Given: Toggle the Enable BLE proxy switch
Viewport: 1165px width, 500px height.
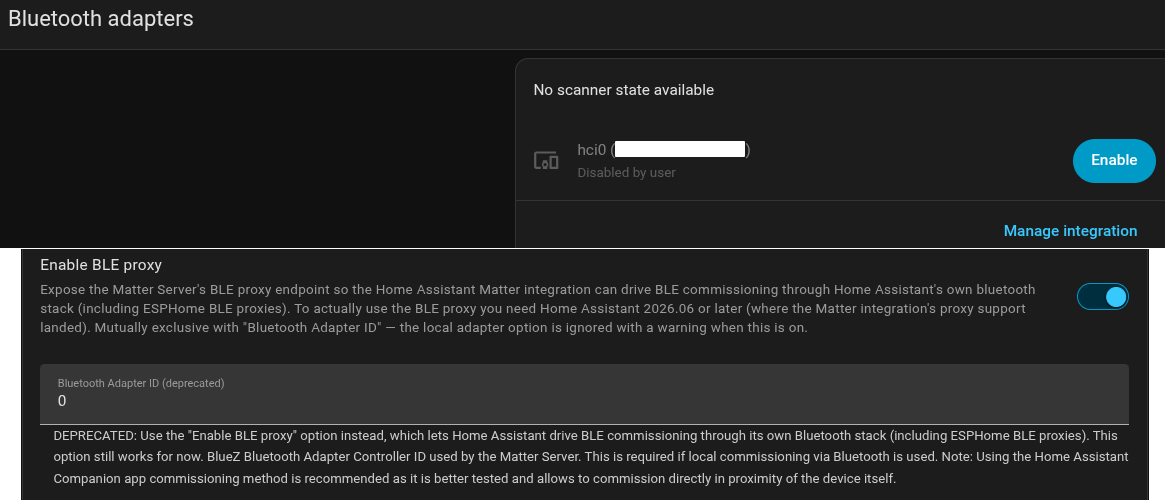Looking at the screenshot, I should point(1103,297).
